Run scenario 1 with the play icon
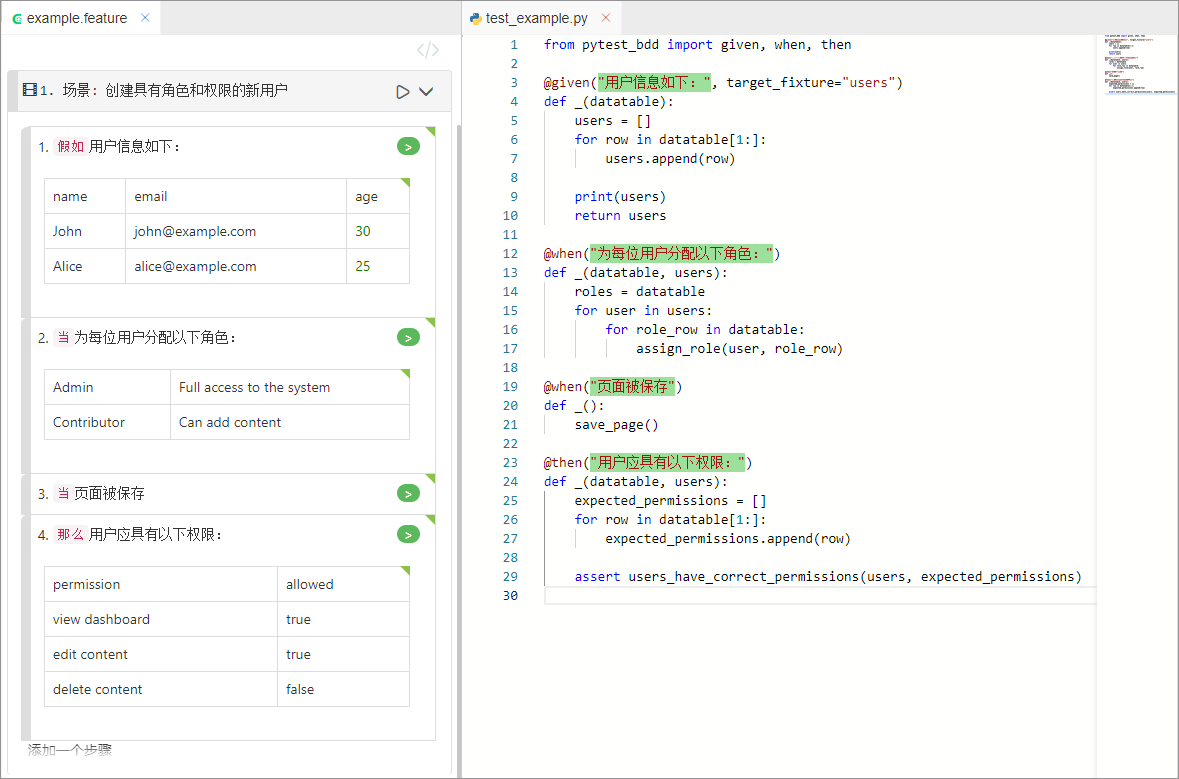 pos(402,90)
